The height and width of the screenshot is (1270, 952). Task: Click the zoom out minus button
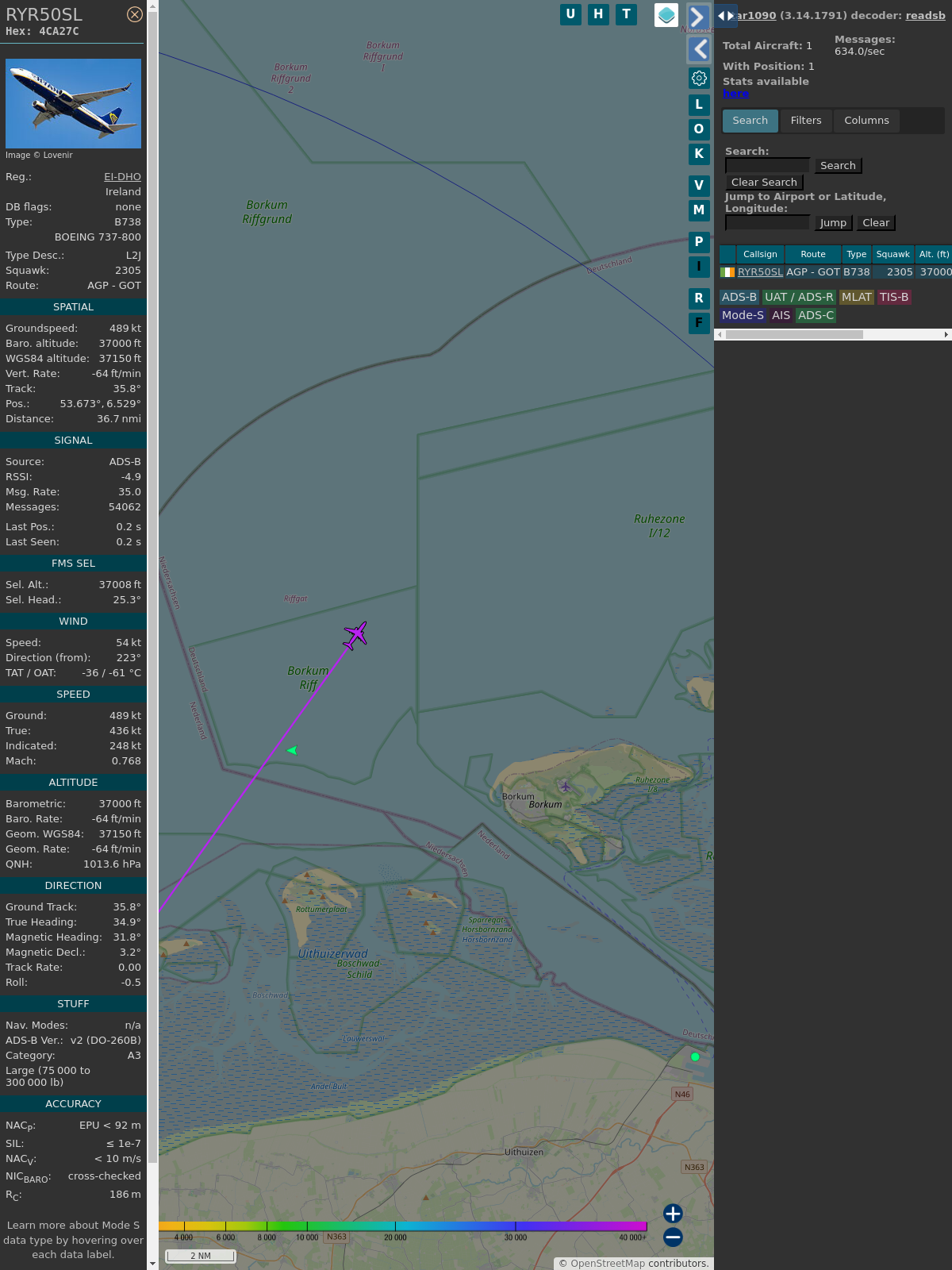click(x=673, y=1237)
